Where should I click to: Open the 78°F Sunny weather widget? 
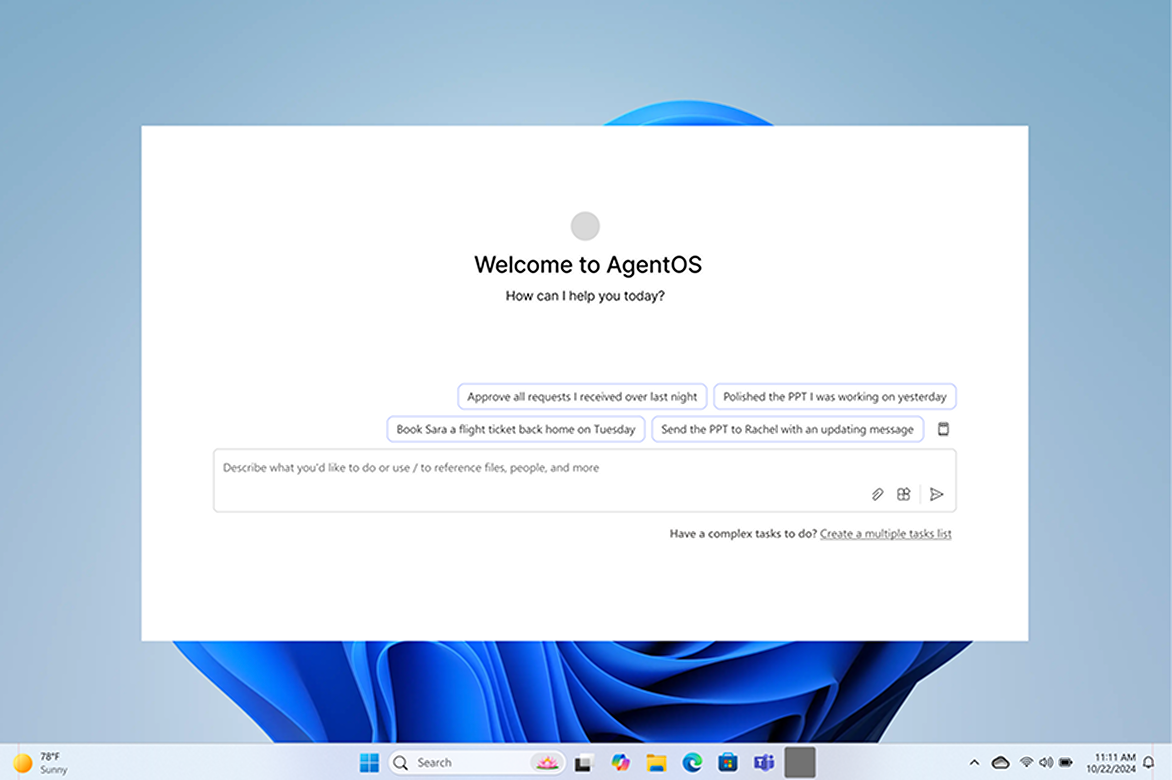tap(40, 762)
